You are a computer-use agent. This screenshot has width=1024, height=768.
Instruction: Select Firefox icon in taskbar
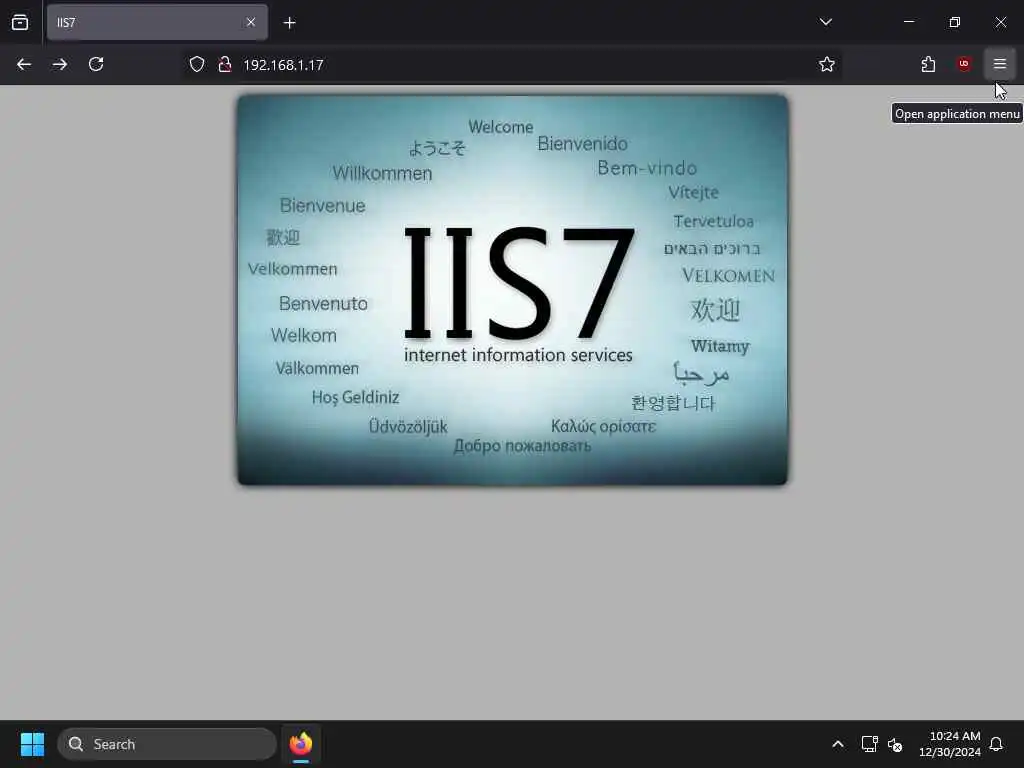pyautogui.click(x=301, y=744)
